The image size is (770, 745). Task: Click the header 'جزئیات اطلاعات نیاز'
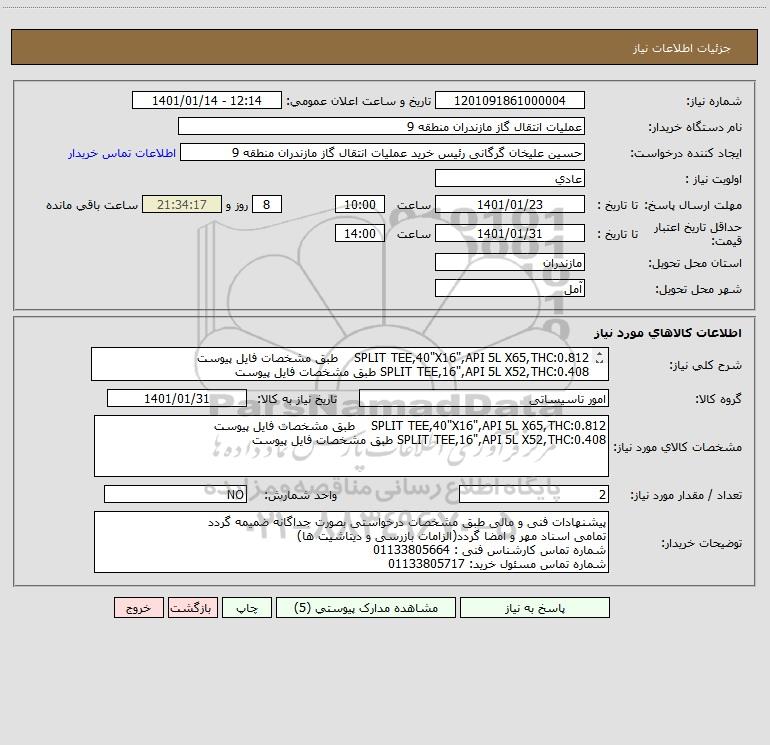click(x=682, y=48)
